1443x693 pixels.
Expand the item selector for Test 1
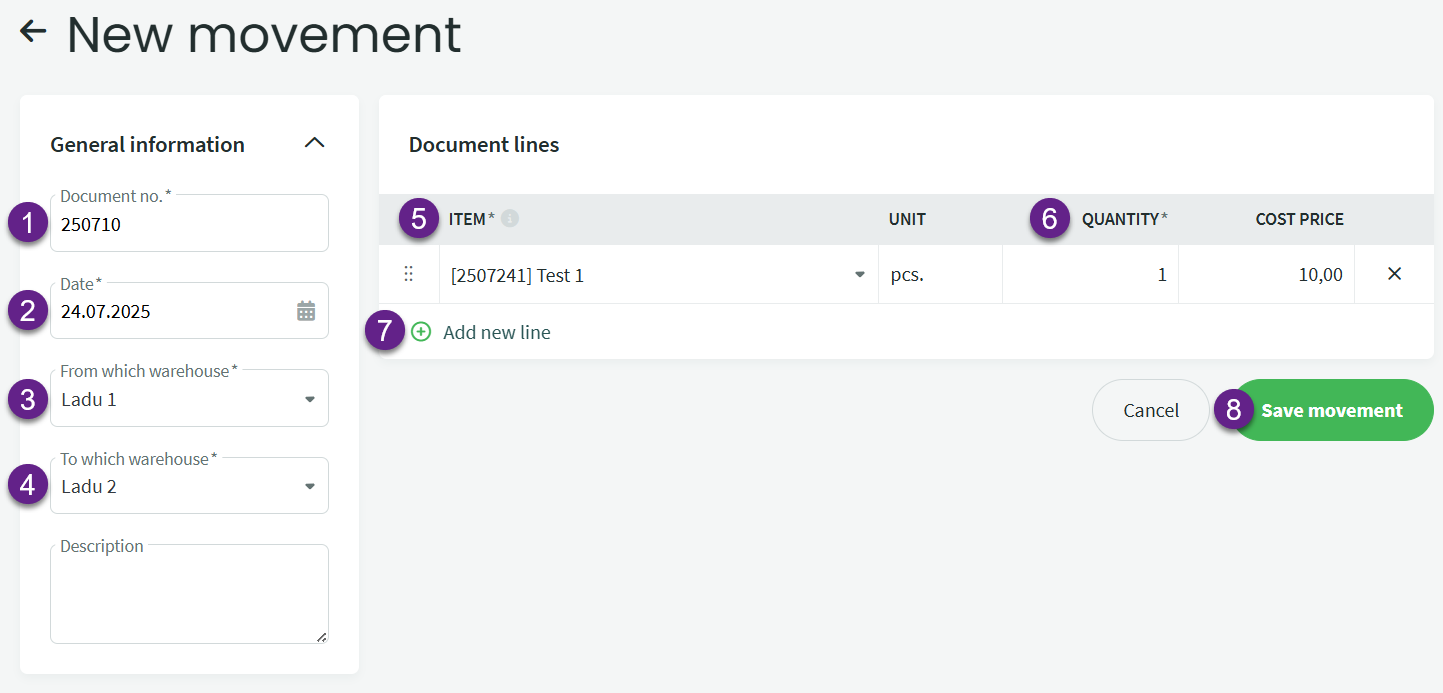pyautogui.click(x=859, y=275)
